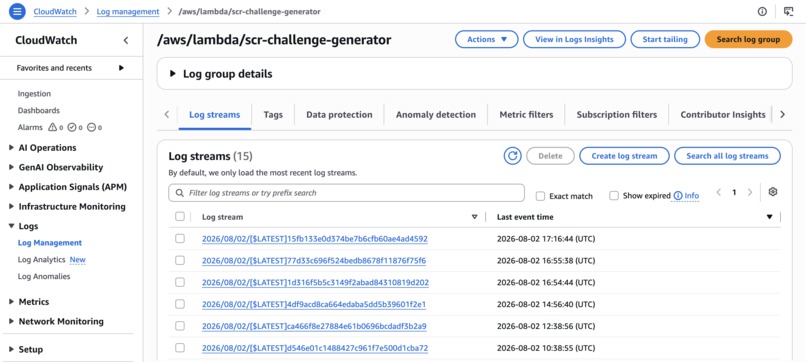Focus the Filter log streams search field
The image size is (806, 362).
click(346, 193)
